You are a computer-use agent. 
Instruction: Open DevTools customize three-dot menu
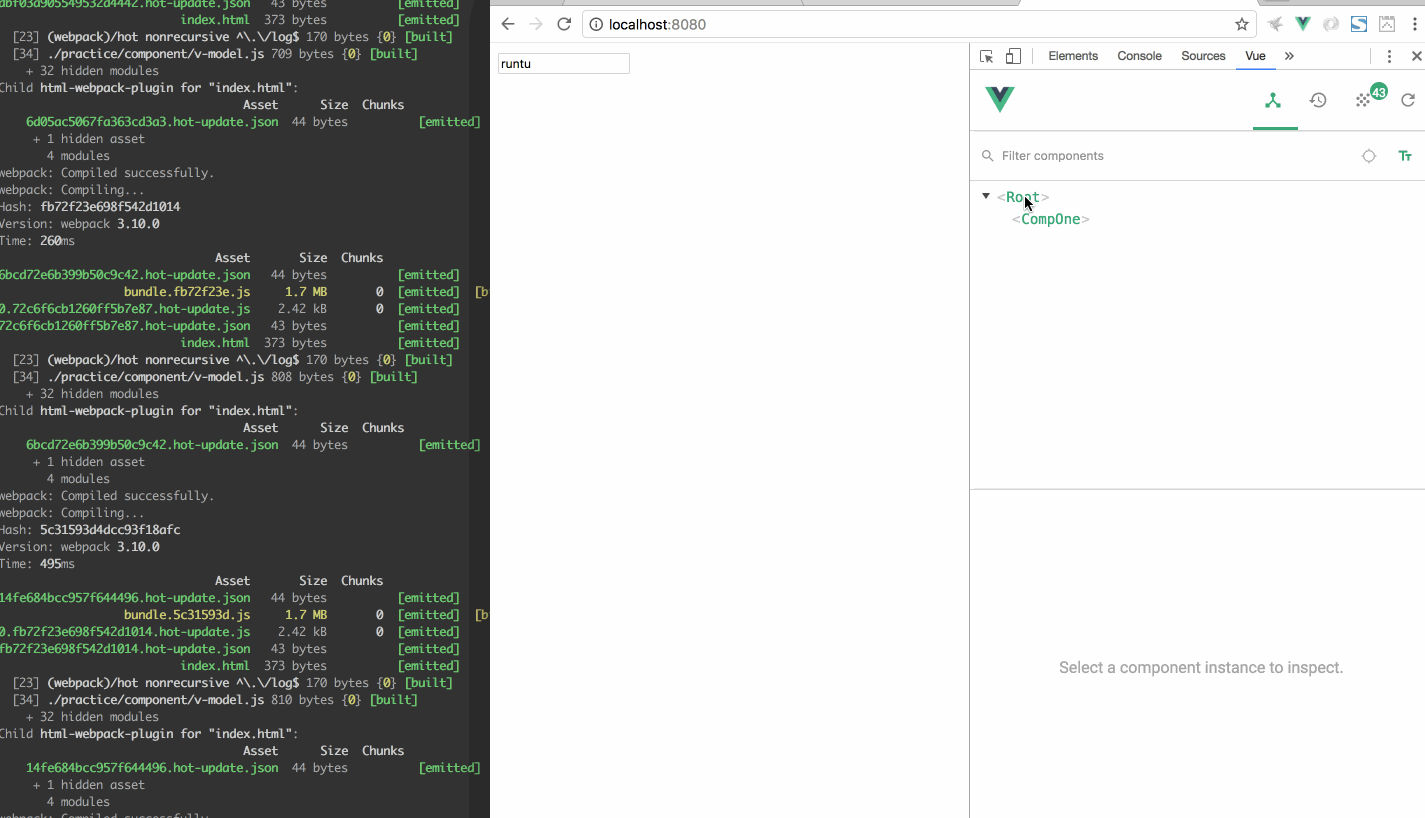(1389, 56)
